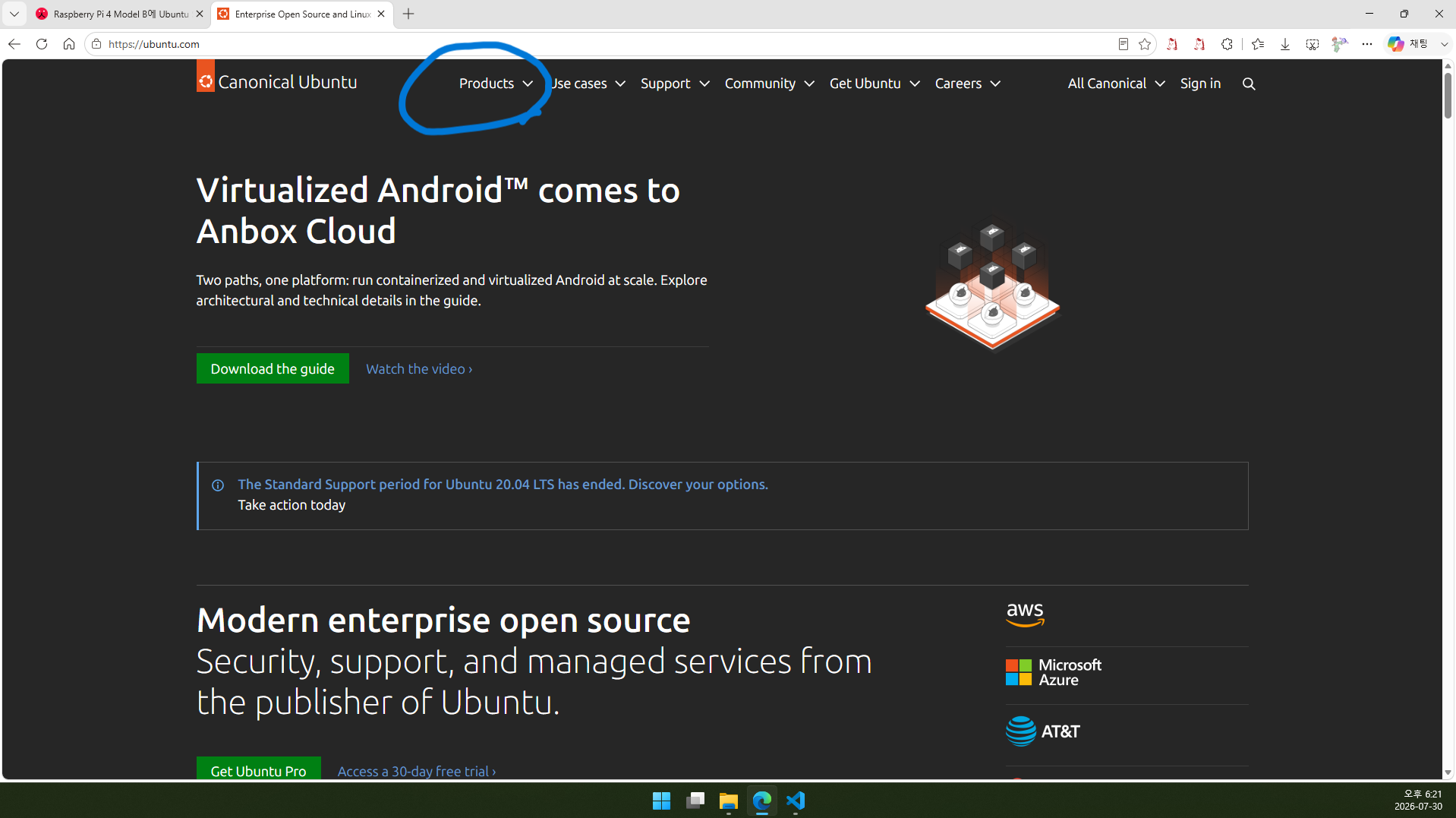The height and width of the screenshot is (818, 1456).
Task: Reload the page with the refresh icon
Action: coord(42,44)
